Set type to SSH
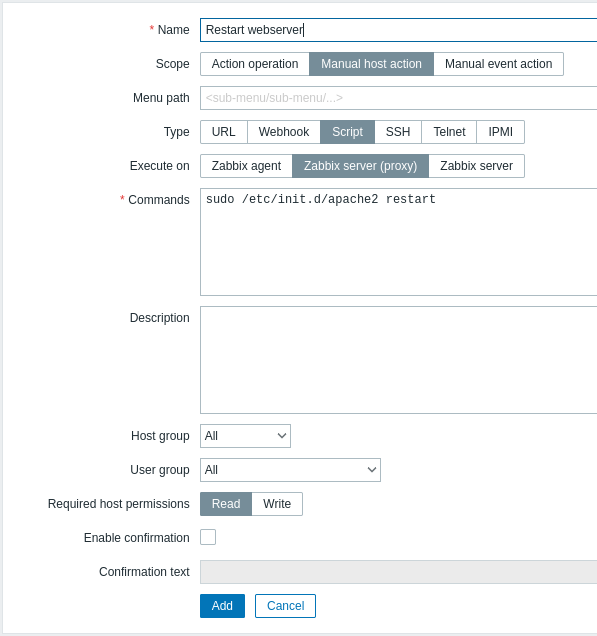 [398, 132]
